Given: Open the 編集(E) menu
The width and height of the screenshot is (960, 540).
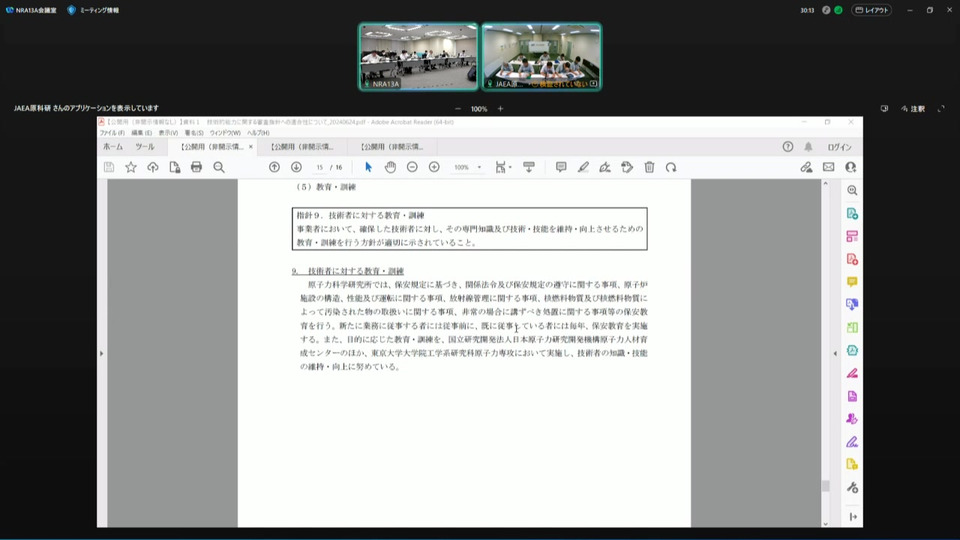Looking at the screenshot, I should point(141,133).
